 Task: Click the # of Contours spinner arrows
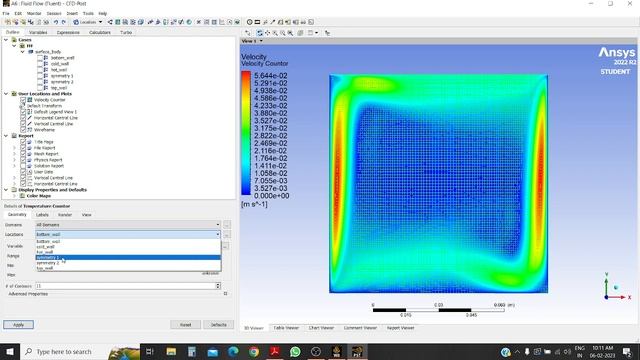coord(218,286)
